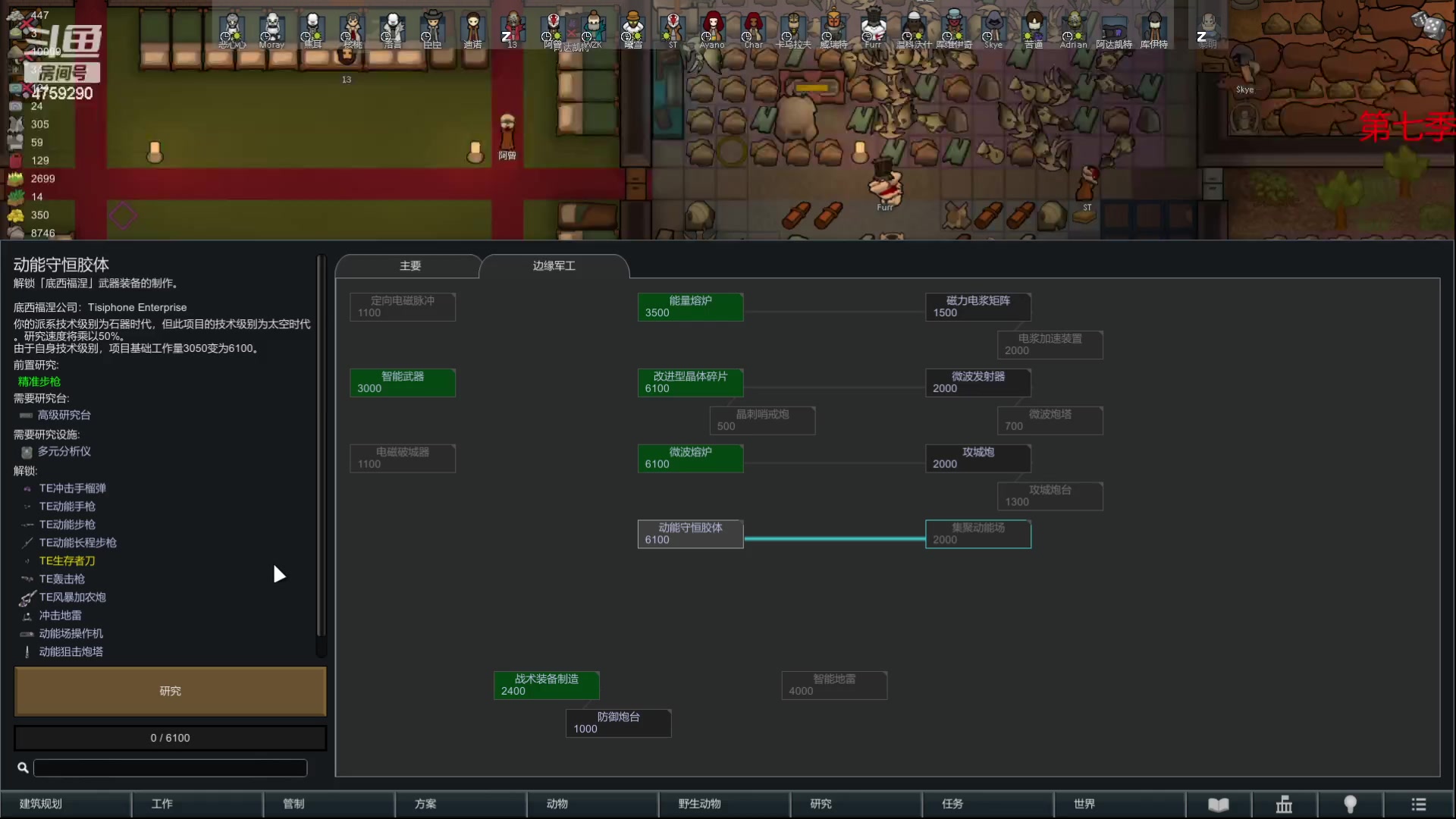Image resolution: width=1456 pixels, height=819 pixels.
Task: Switch to the 主要 research tab
Action: tap(409, 266)
